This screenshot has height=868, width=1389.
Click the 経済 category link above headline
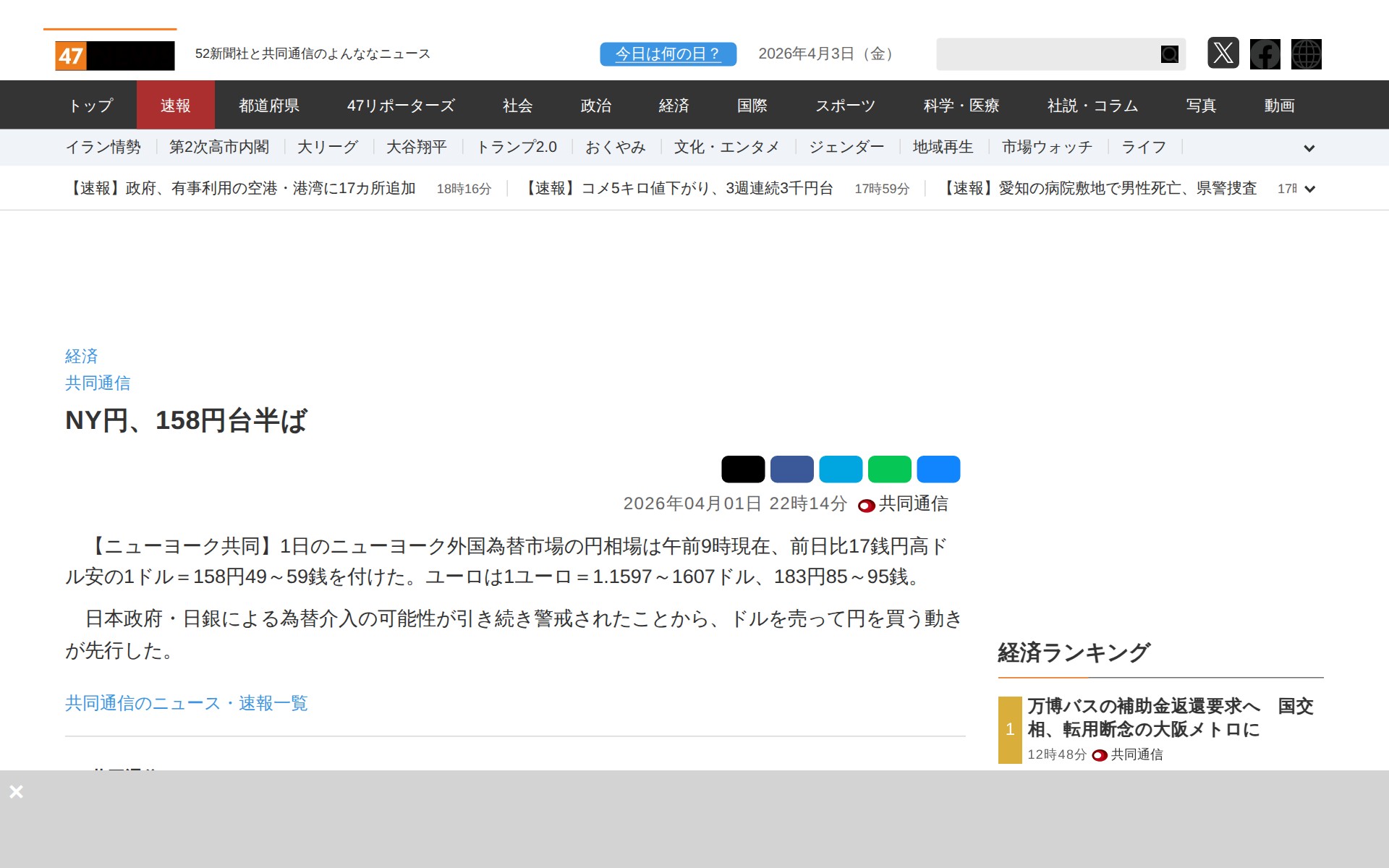(x=81, y=356)
